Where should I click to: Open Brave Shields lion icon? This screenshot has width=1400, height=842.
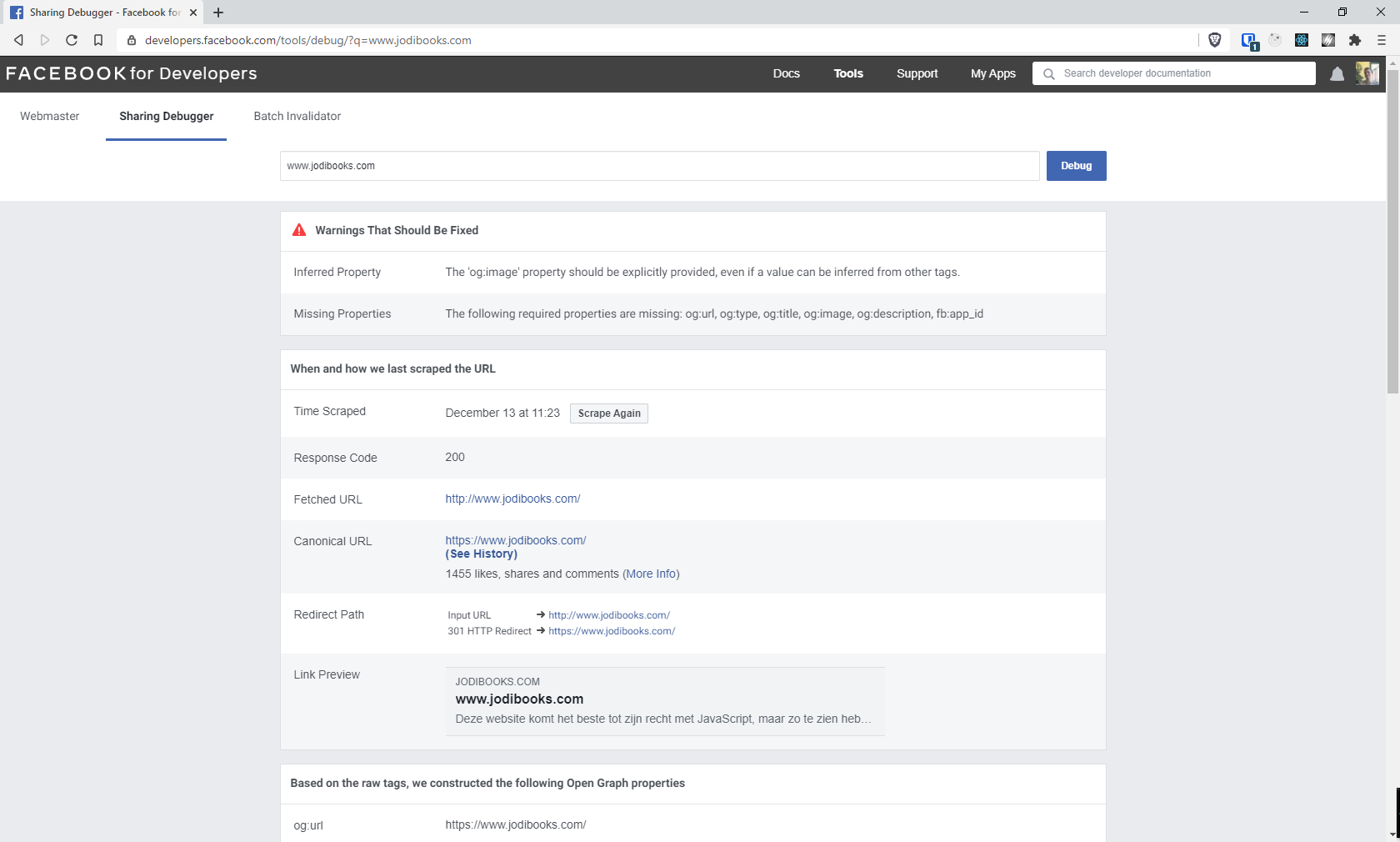[1215, 40]
